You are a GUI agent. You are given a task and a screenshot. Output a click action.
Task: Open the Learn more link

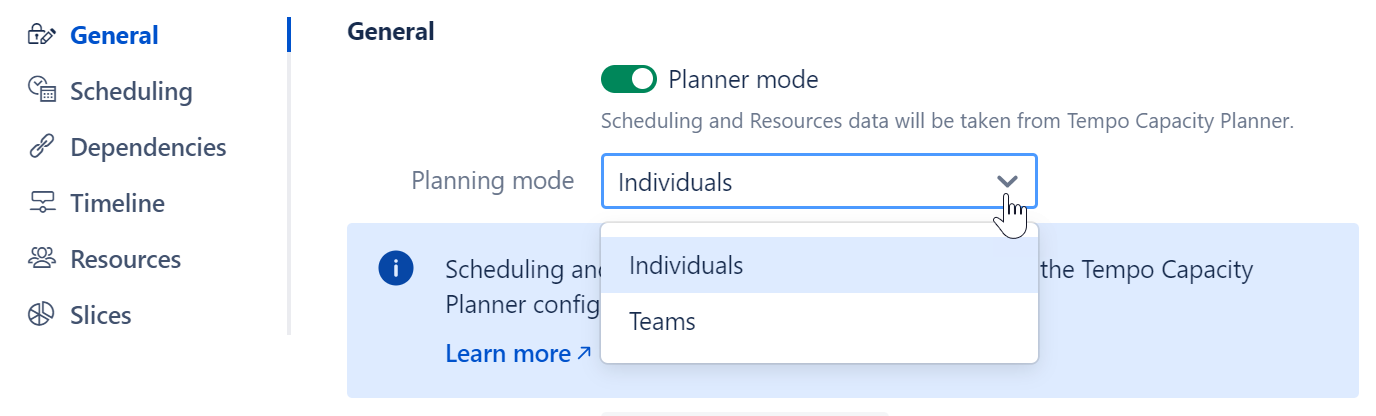[508, 353]
